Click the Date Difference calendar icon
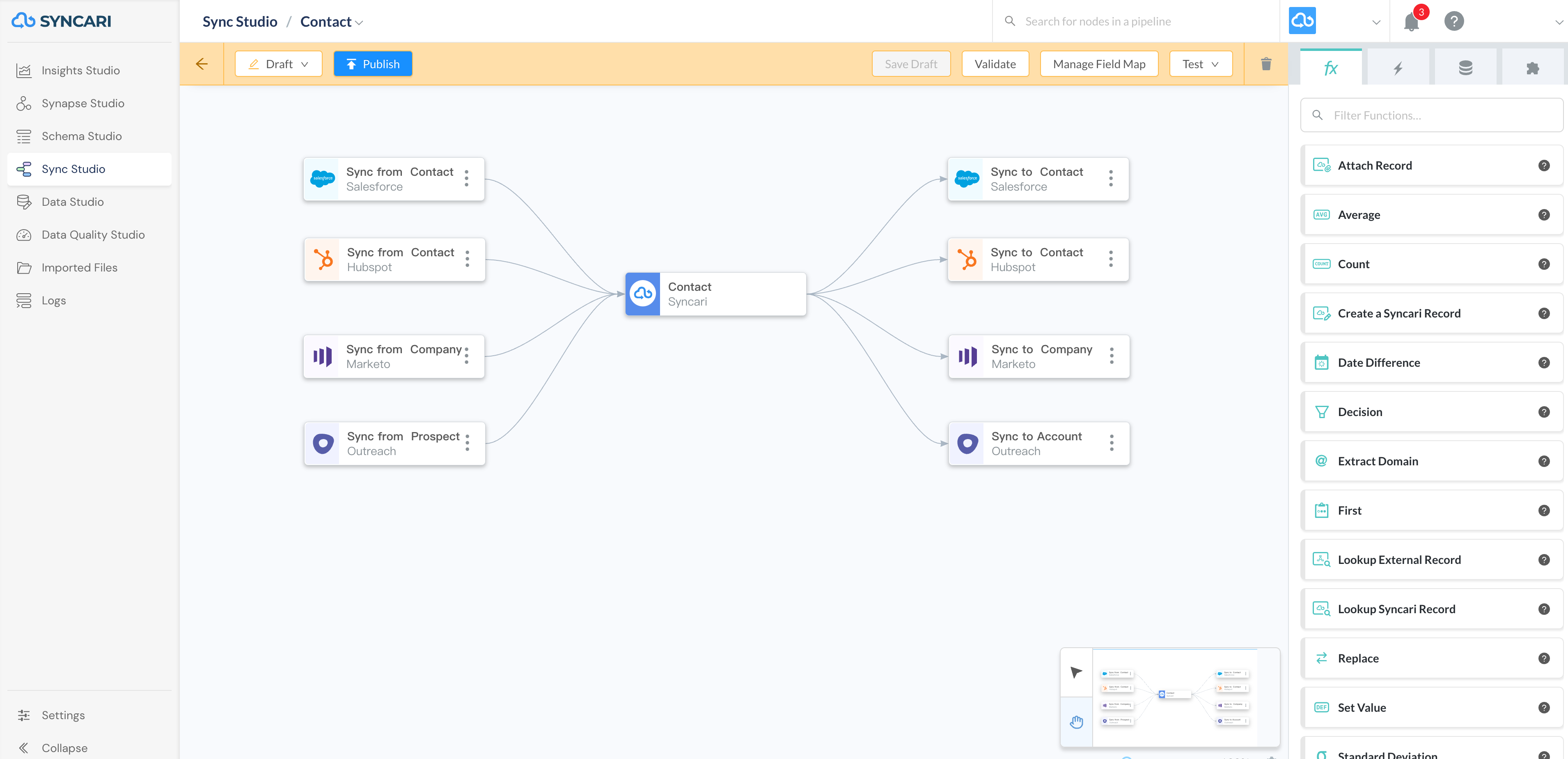Image resolution: width=1568 pixels, height=759 pixels. pos(1321,363)
